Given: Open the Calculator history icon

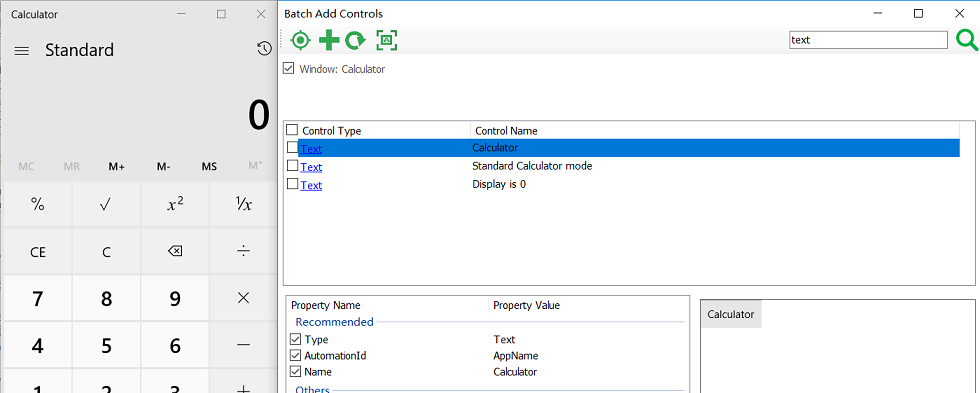Looking at the screenshot, I should [x=264, y=49].
